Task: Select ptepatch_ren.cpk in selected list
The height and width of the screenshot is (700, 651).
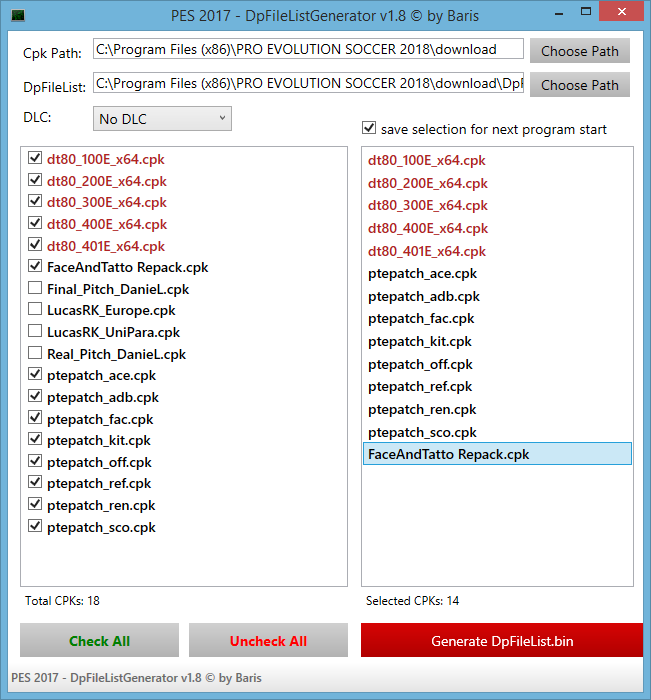Action: click(497, 409)
